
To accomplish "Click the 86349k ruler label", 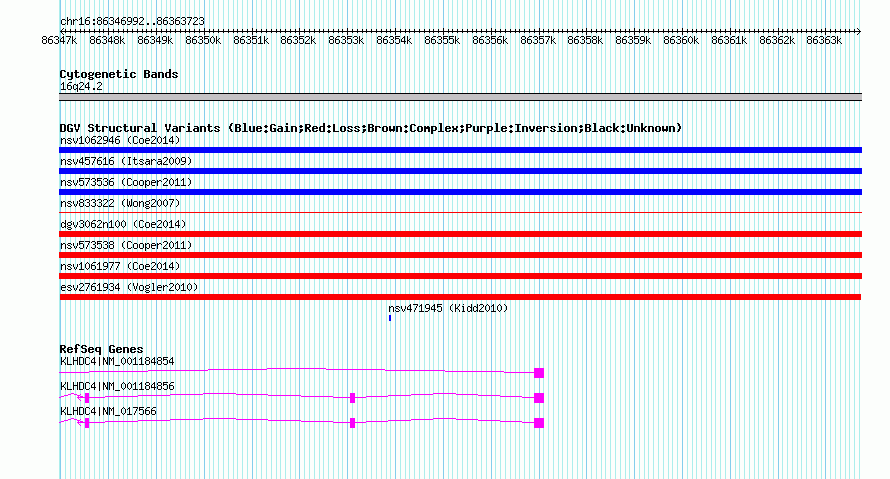I will pyautogui.click(x=155, y=41).
